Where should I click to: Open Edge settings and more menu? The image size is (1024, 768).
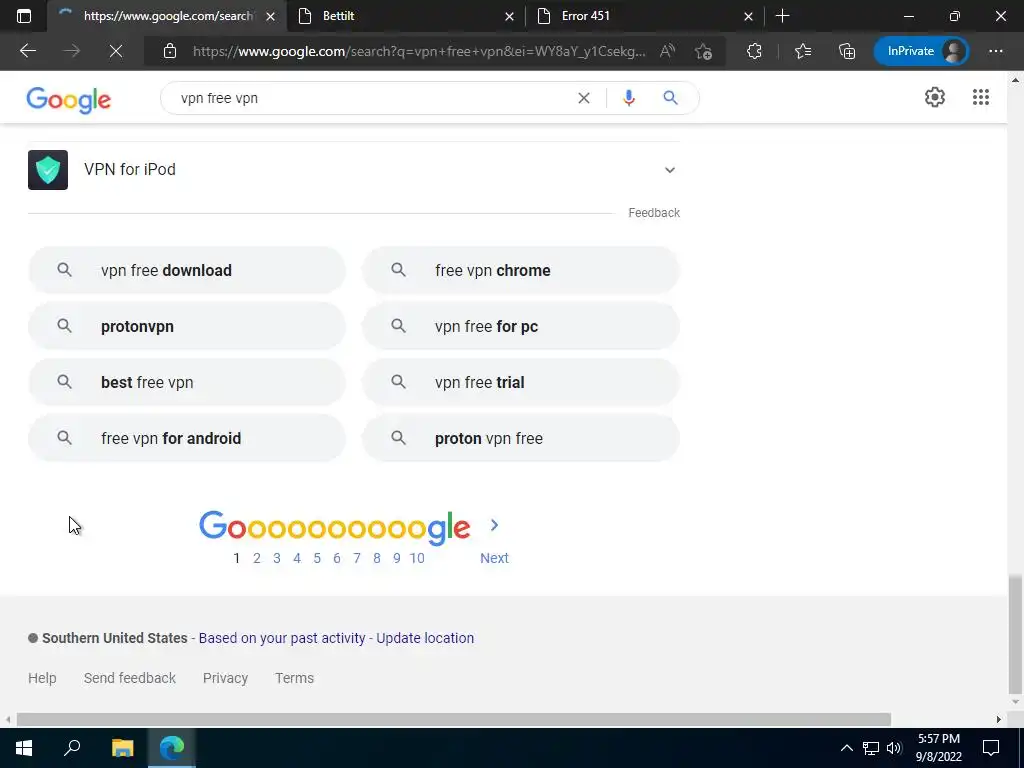pos(995,51)
